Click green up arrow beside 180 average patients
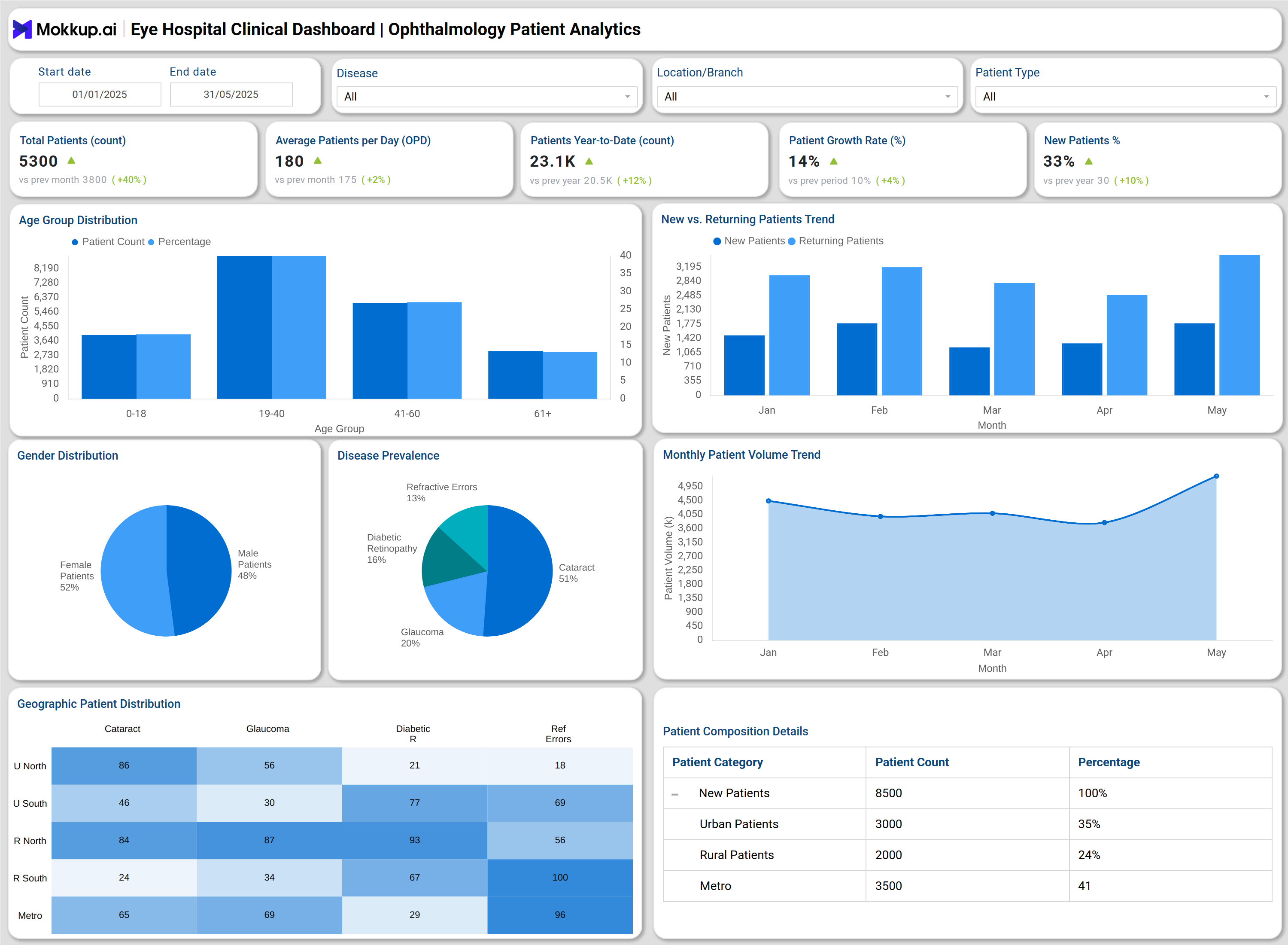 pyautogui.click(x=318, y=161)
